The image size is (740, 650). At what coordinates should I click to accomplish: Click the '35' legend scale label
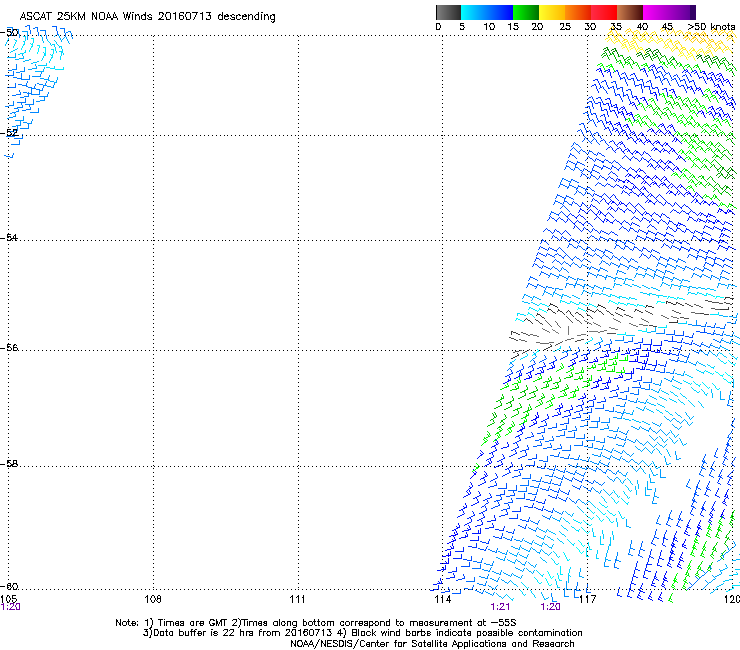pyautogui.click(x=616, y=27)
